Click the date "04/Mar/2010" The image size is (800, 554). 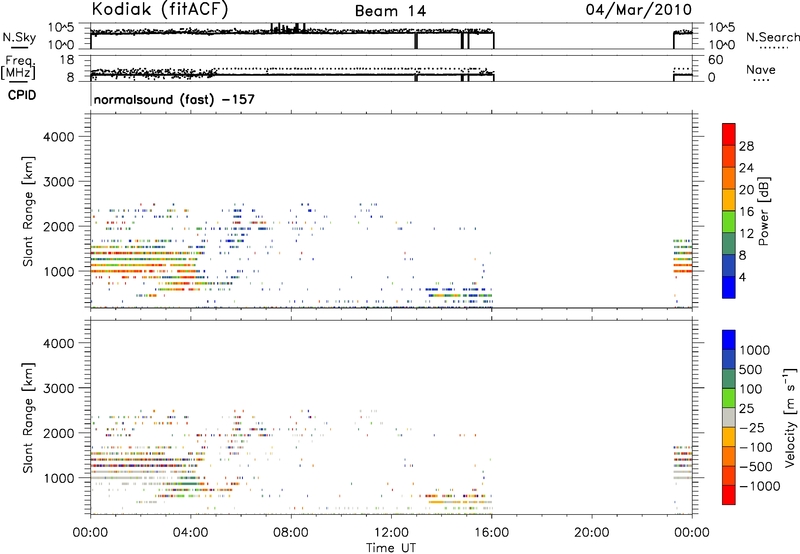pyautogui.click(x=638, y=10)
